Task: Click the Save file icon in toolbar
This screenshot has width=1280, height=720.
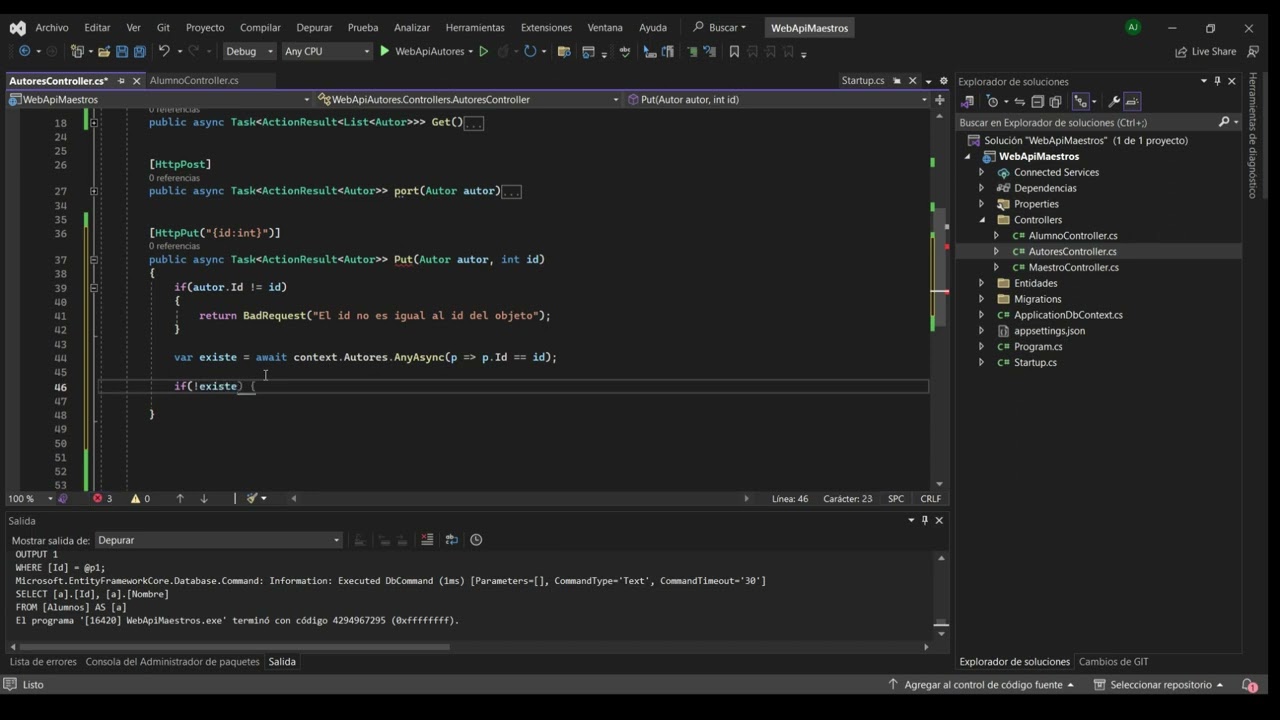Action: pos(122,51)
